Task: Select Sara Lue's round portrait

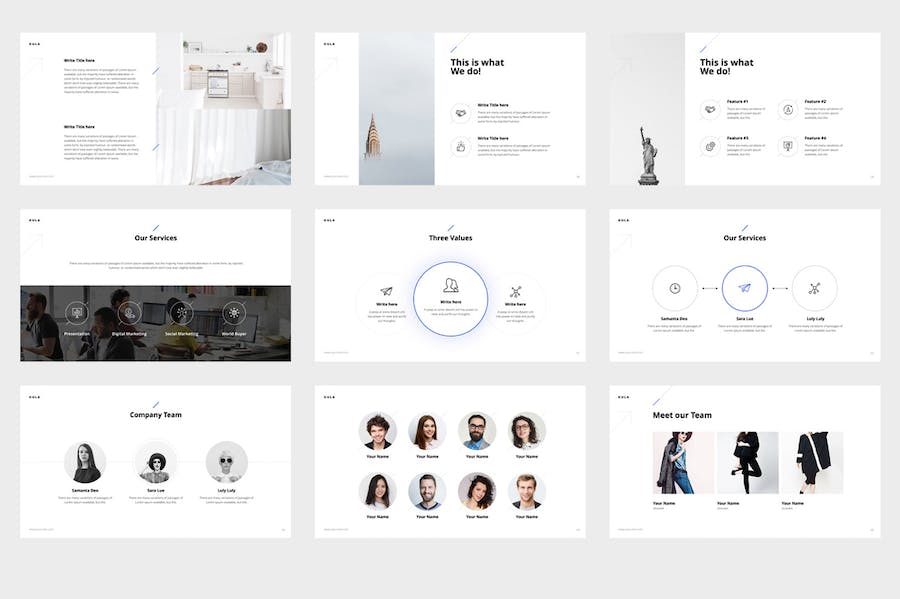Action: 155,462
